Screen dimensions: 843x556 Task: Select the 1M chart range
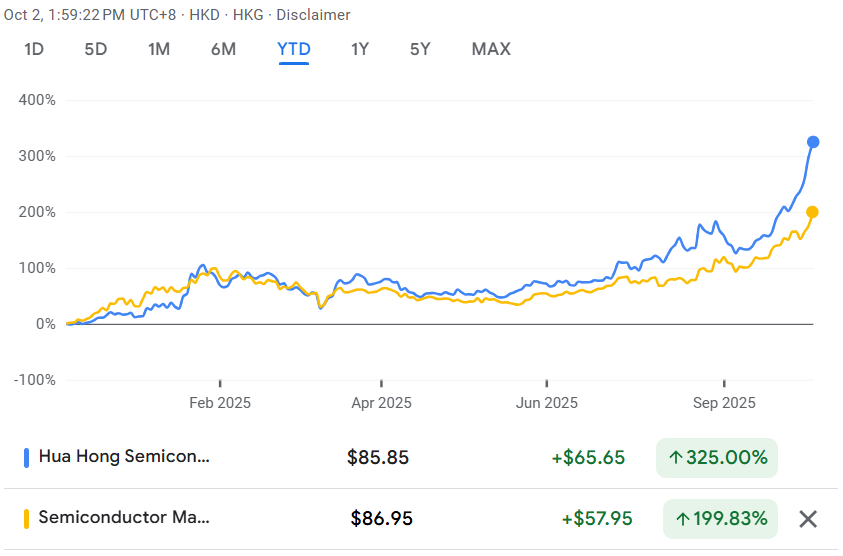[158, 49]
